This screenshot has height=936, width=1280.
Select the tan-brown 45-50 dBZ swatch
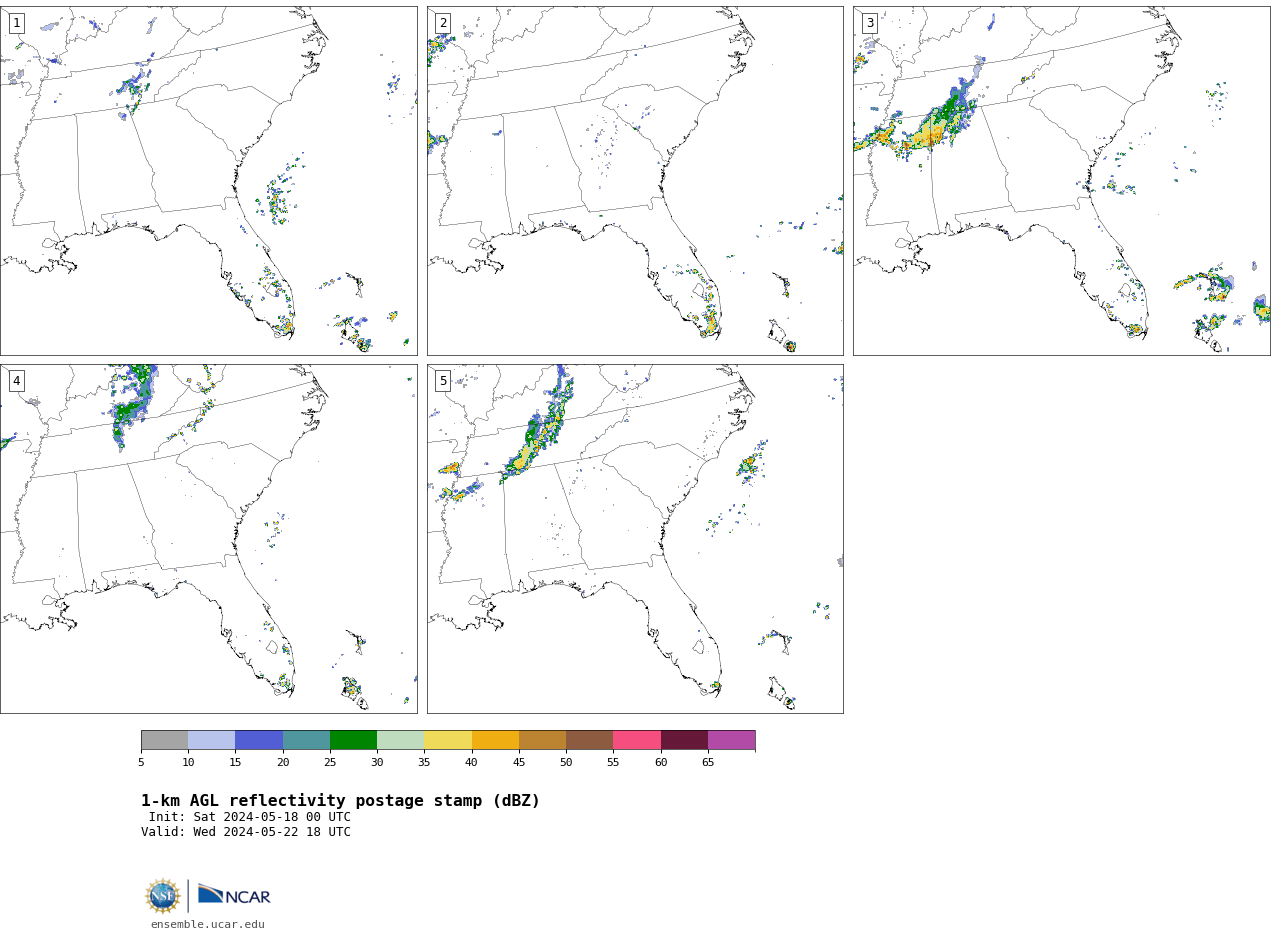point(542,740)
